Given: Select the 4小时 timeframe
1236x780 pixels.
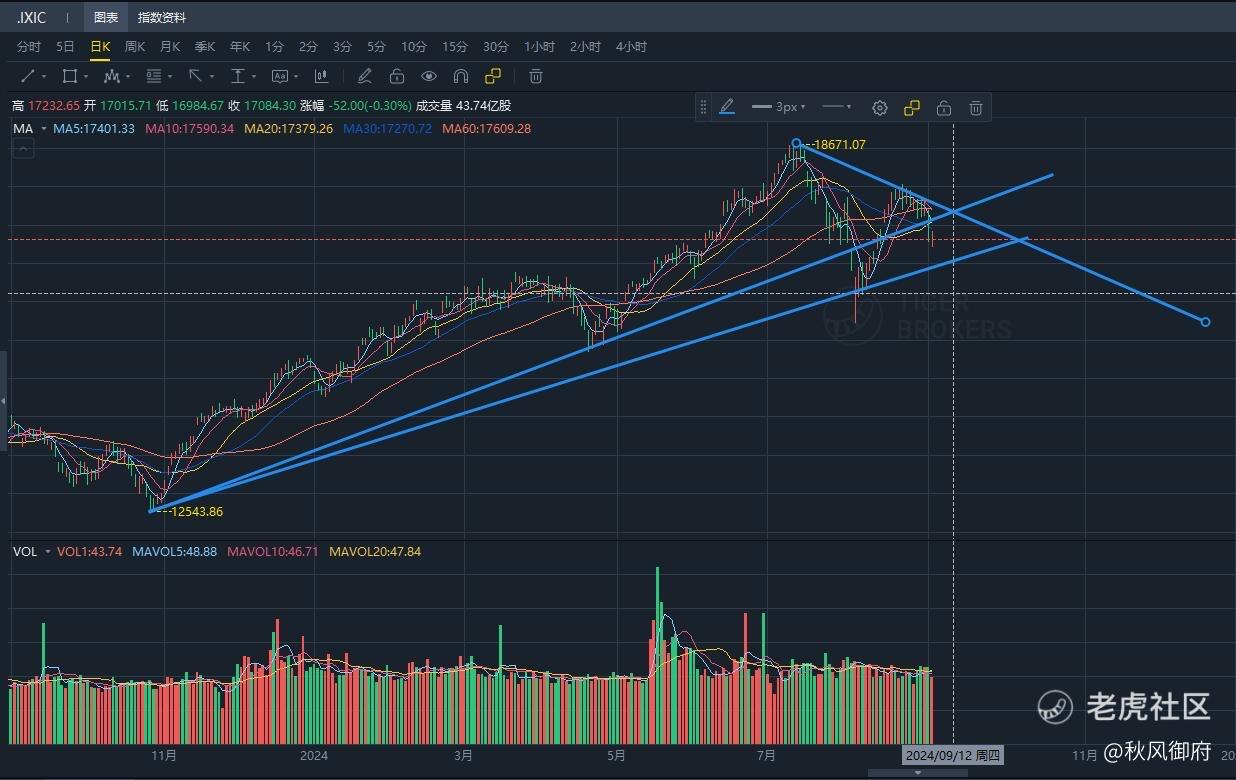Looking at the screenshot, I should [x=631, y=47].
